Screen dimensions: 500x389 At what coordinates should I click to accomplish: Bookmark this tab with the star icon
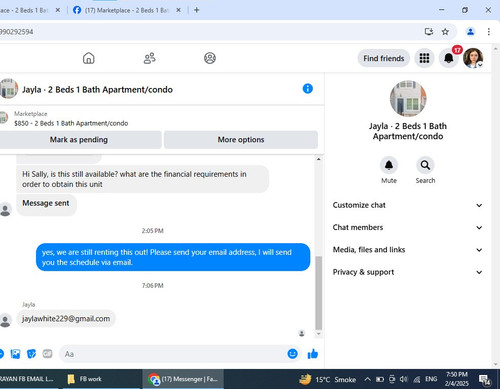point(445,32)
